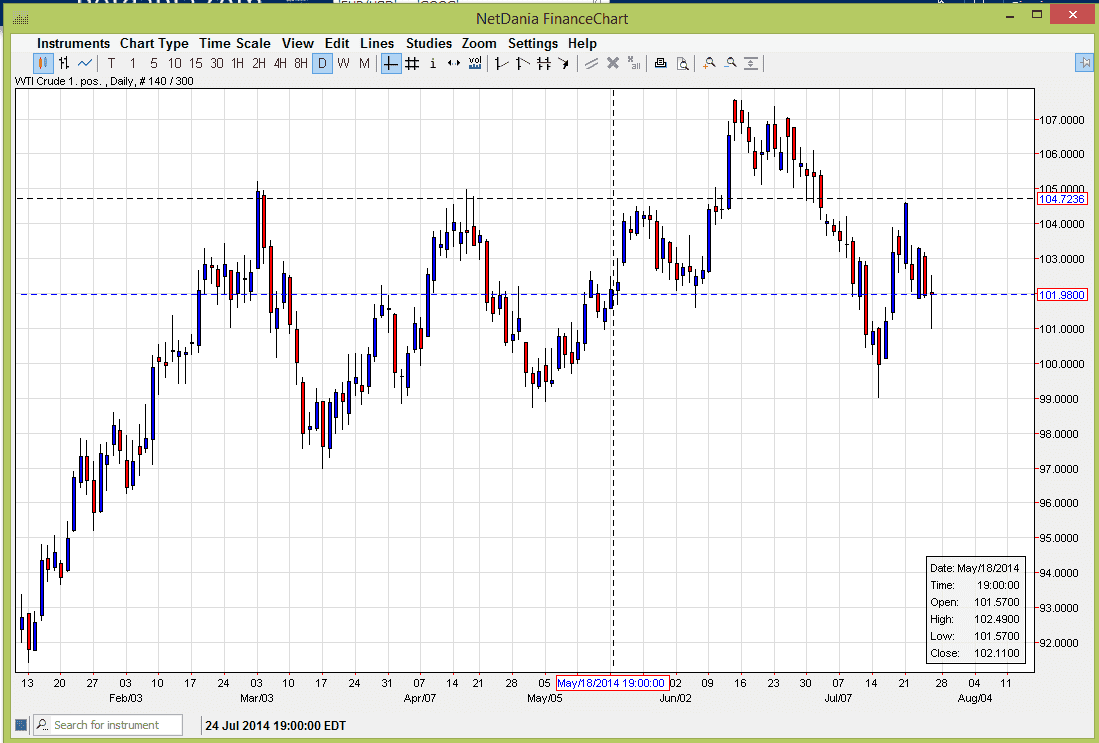Viewport: 1099px width, 743px height.
Task: Click the print chart icon
Action: (x=660, y=62)
